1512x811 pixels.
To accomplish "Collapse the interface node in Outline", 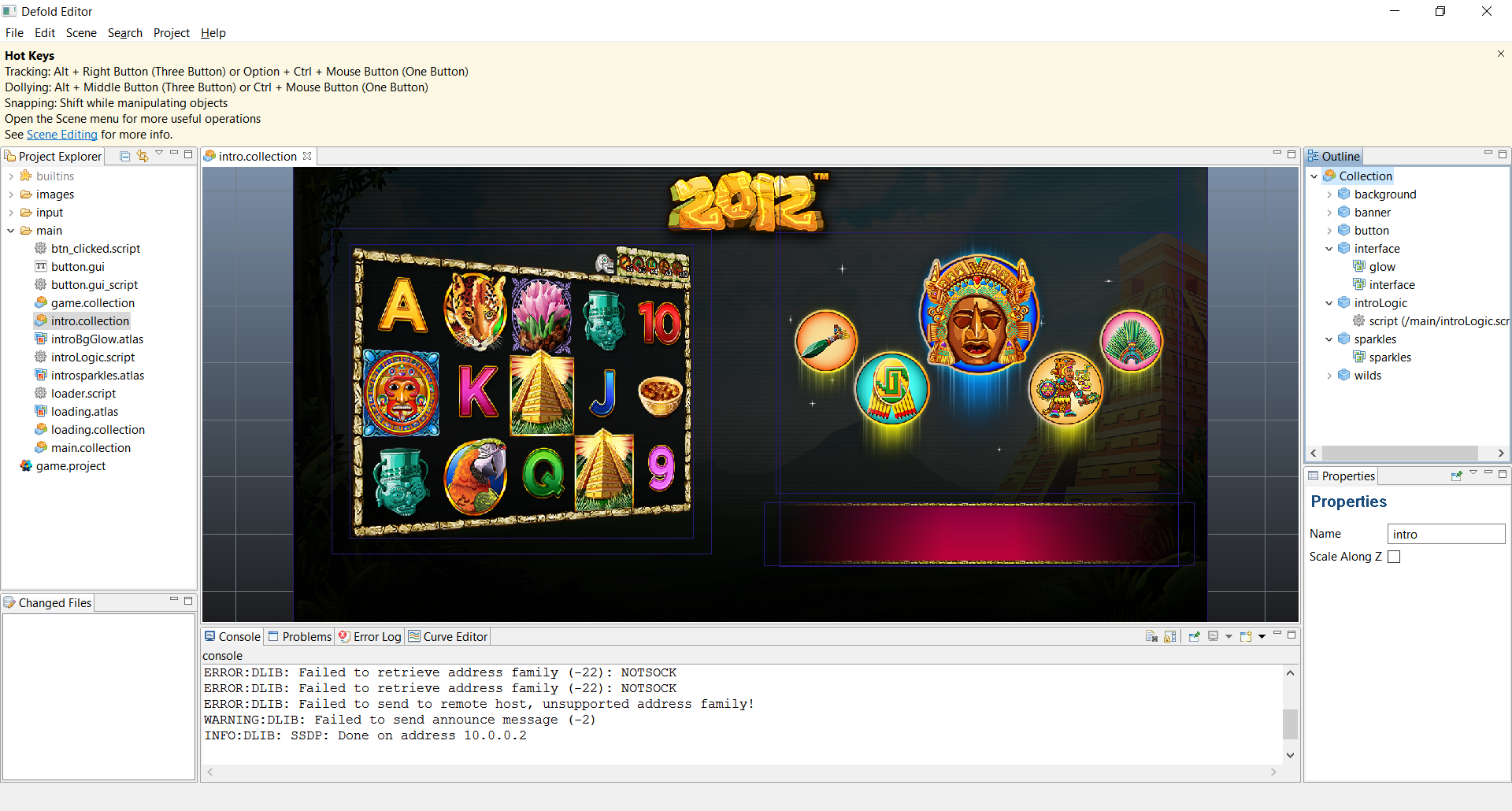I will 1329,249.
